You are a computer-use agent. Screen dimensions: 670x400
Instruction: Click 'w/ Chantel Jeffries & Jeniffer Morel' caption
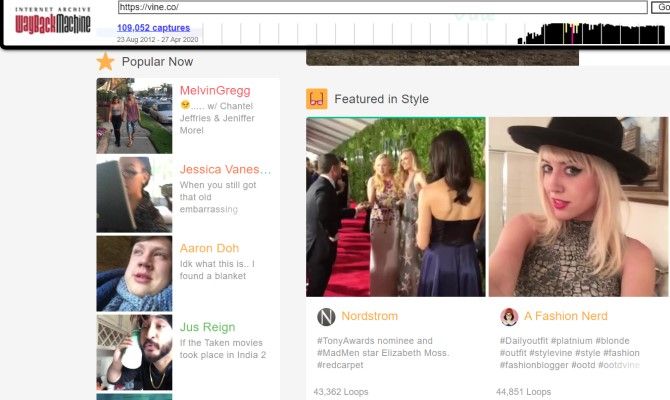217,118
